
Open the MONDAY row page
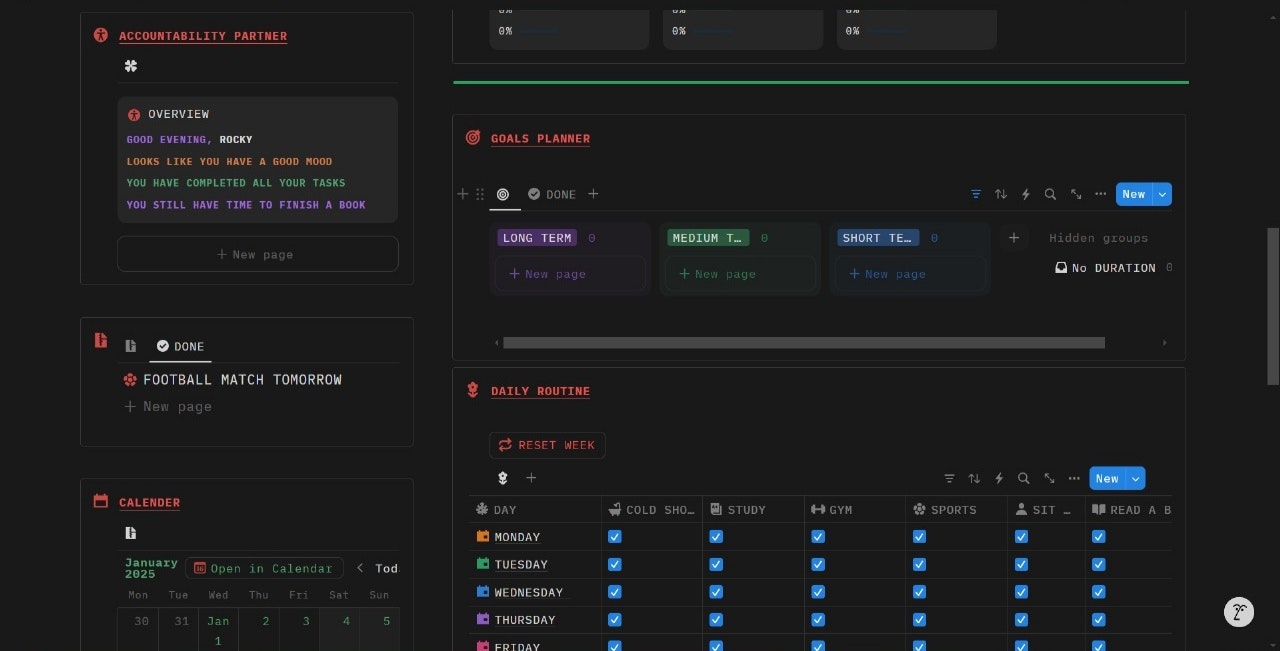pyautogui.click(x=517, y=537)
